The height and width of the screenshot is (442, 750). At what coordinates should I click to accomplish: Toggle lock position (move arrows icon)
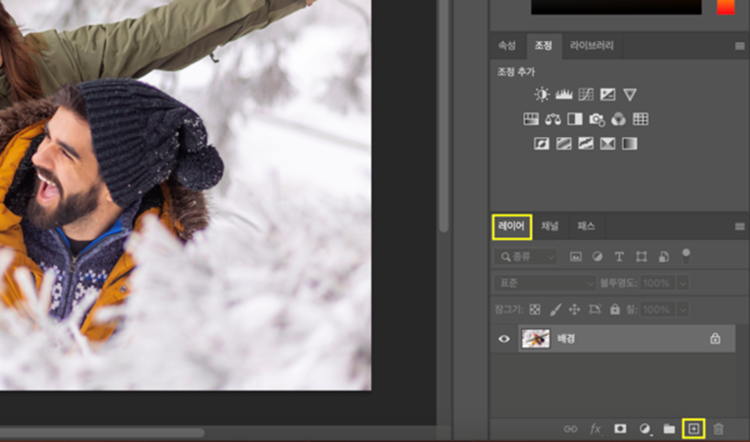[x=574, y=309]
